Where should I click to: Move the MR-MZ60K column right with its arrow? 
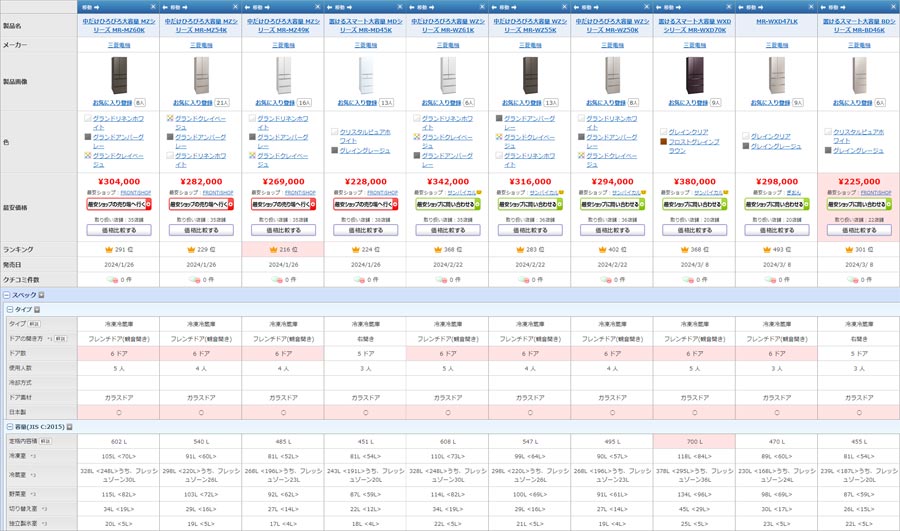coord(96,7)
